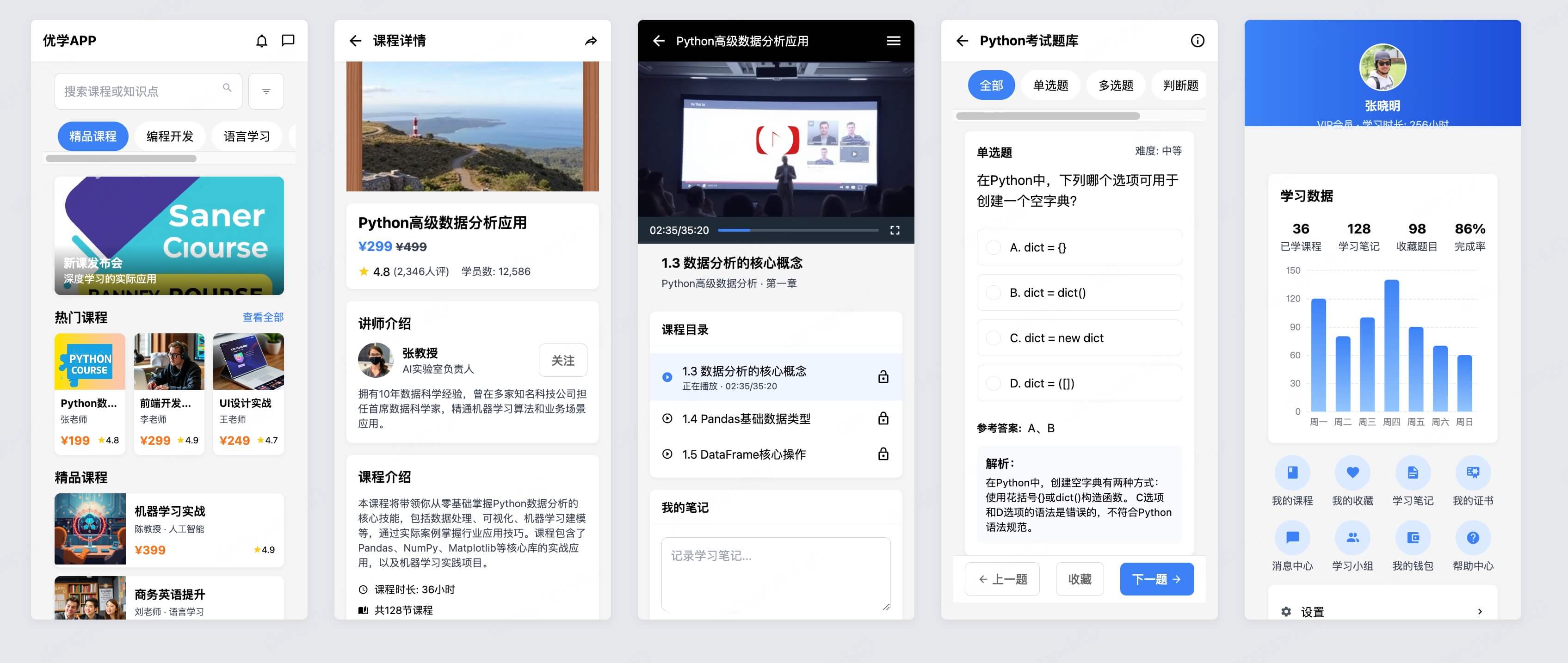Click 张晓明 profile avatar
The width and height of the screenshot is (1568, 663).
click(1383, 68)
